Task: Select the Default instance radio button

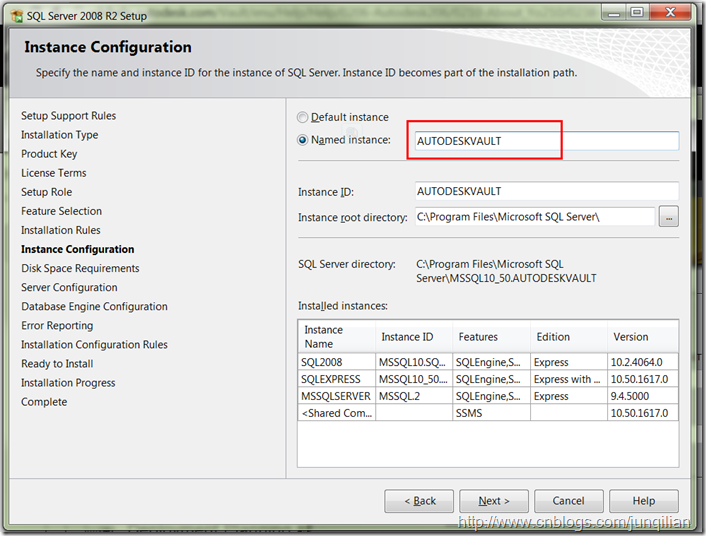Action: point(303,118)
